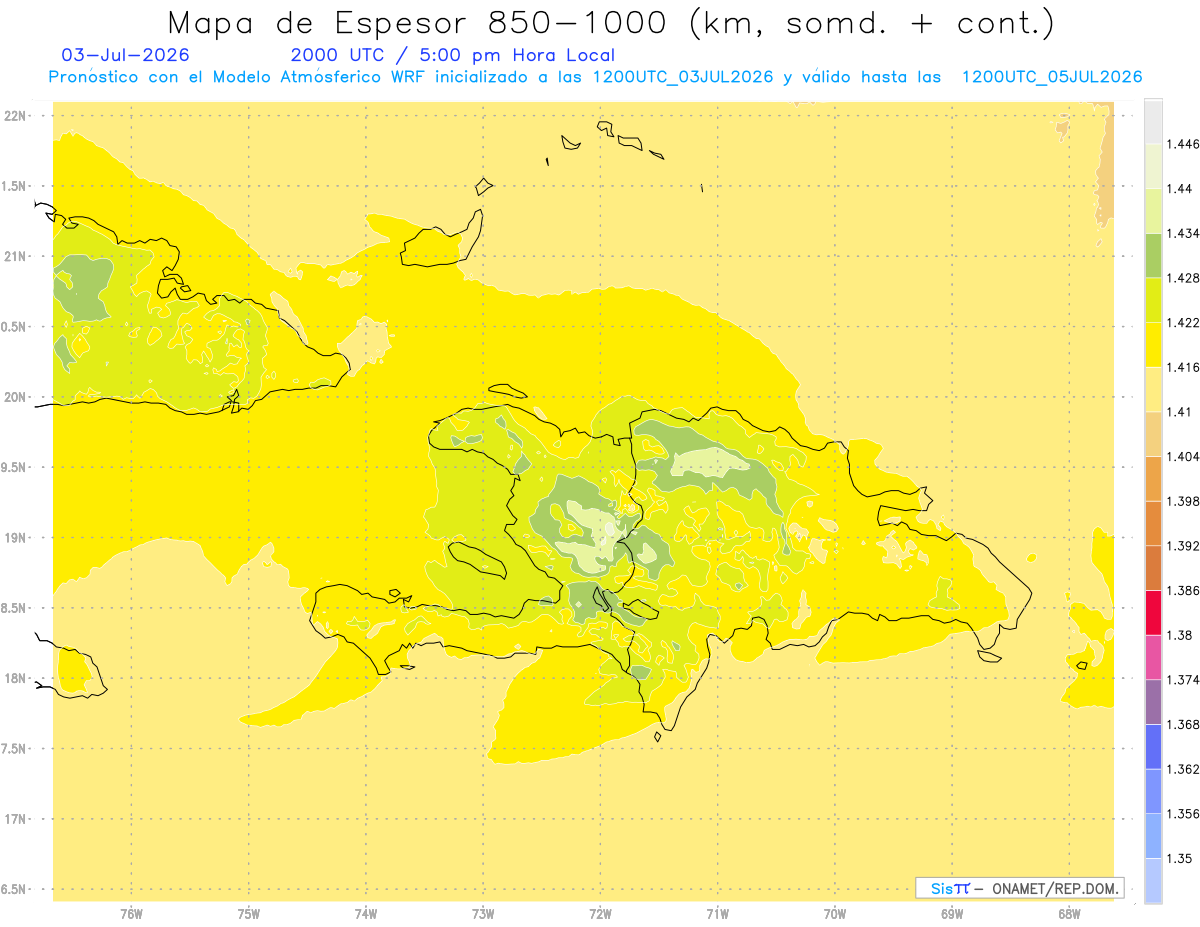Click legend value "1.356"
The height and width of the screenshot is (927, 1200).
[x=1183, y=814]
